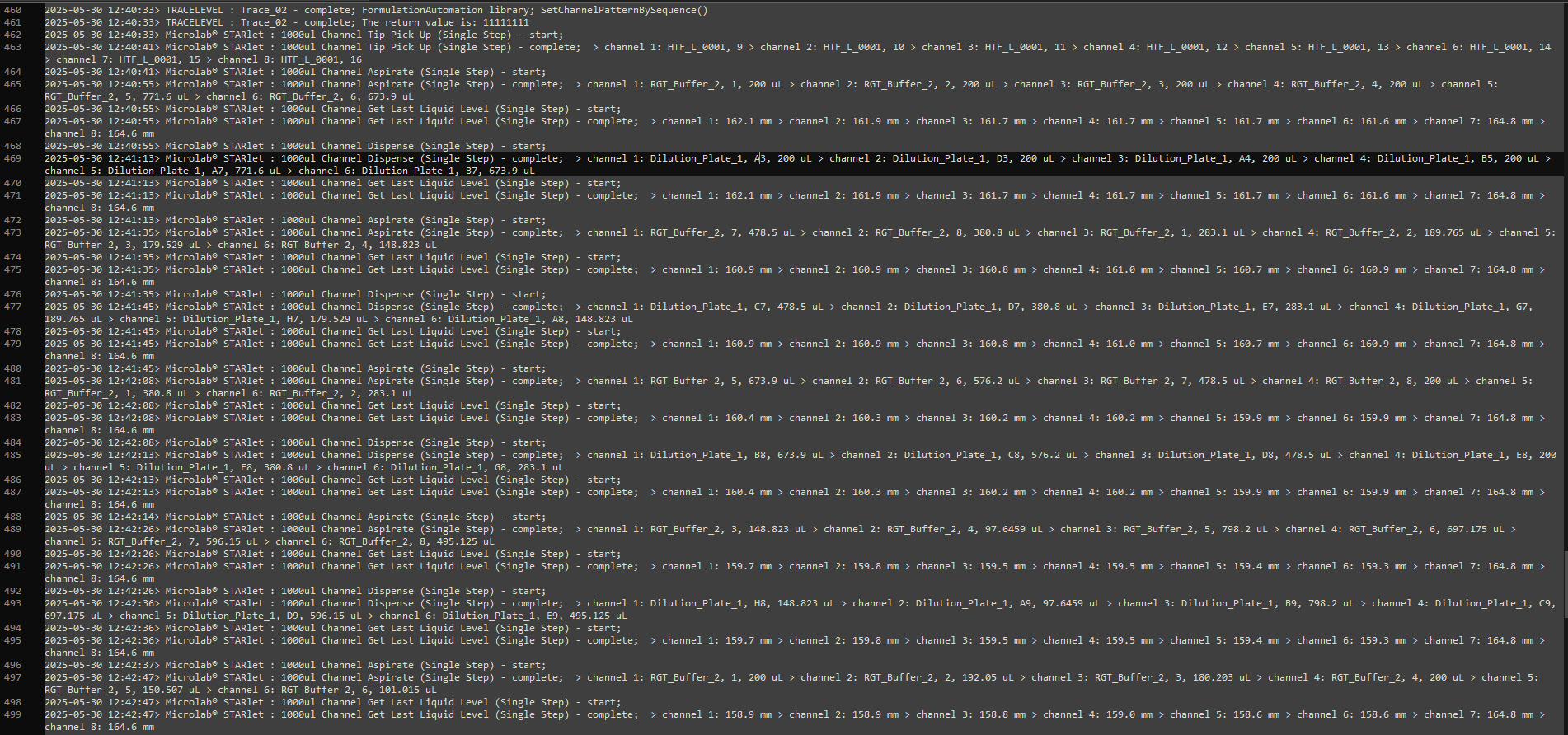1568x735 pixels.
Task: Click line number 485 in the gutter
Action: (x=12, y=455)
